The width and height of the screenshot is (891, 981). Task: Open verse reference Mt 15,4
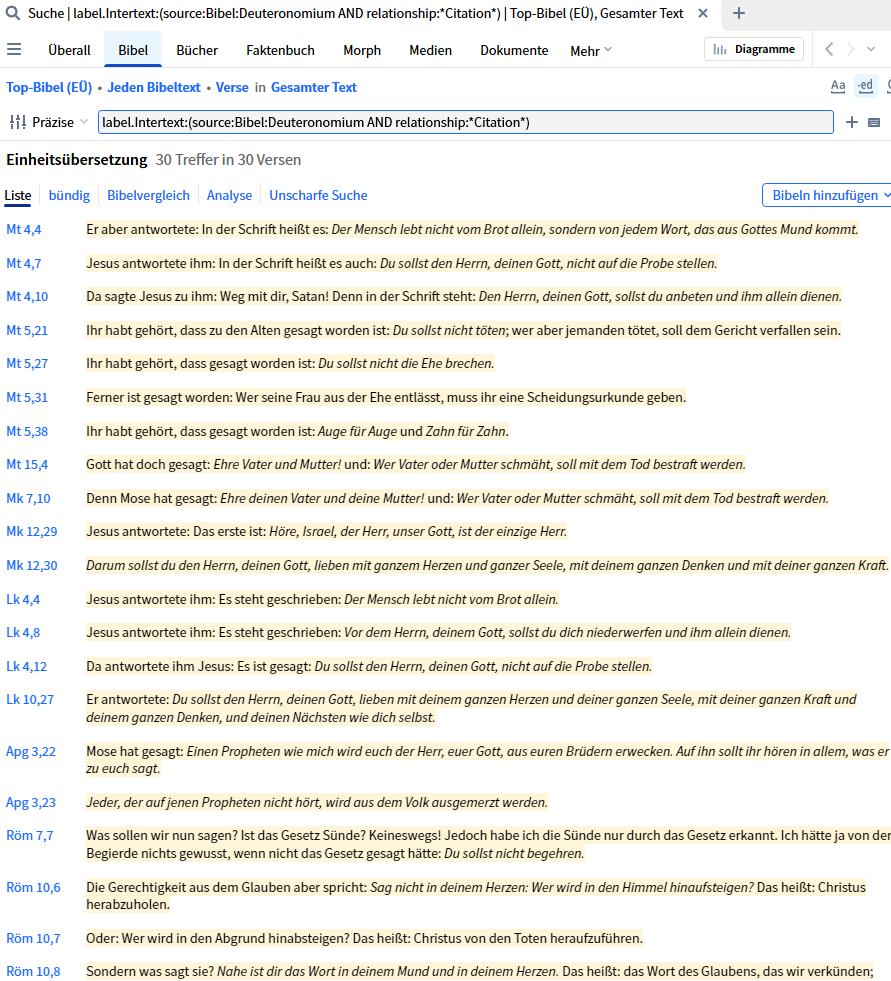click(x=27, y=464)
